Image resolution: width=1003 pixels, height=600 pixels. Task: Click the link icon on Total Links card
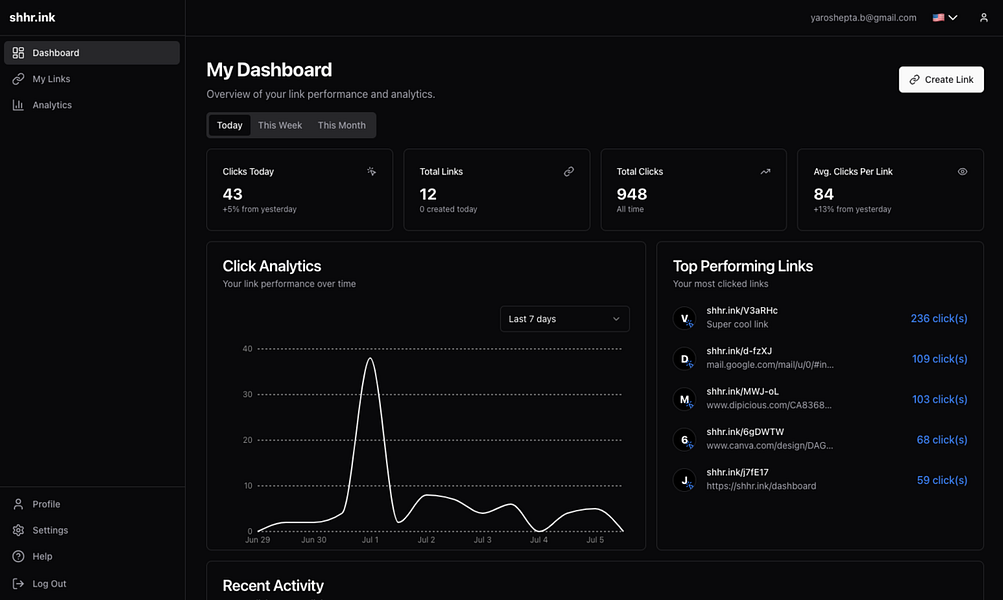(569, 171)
